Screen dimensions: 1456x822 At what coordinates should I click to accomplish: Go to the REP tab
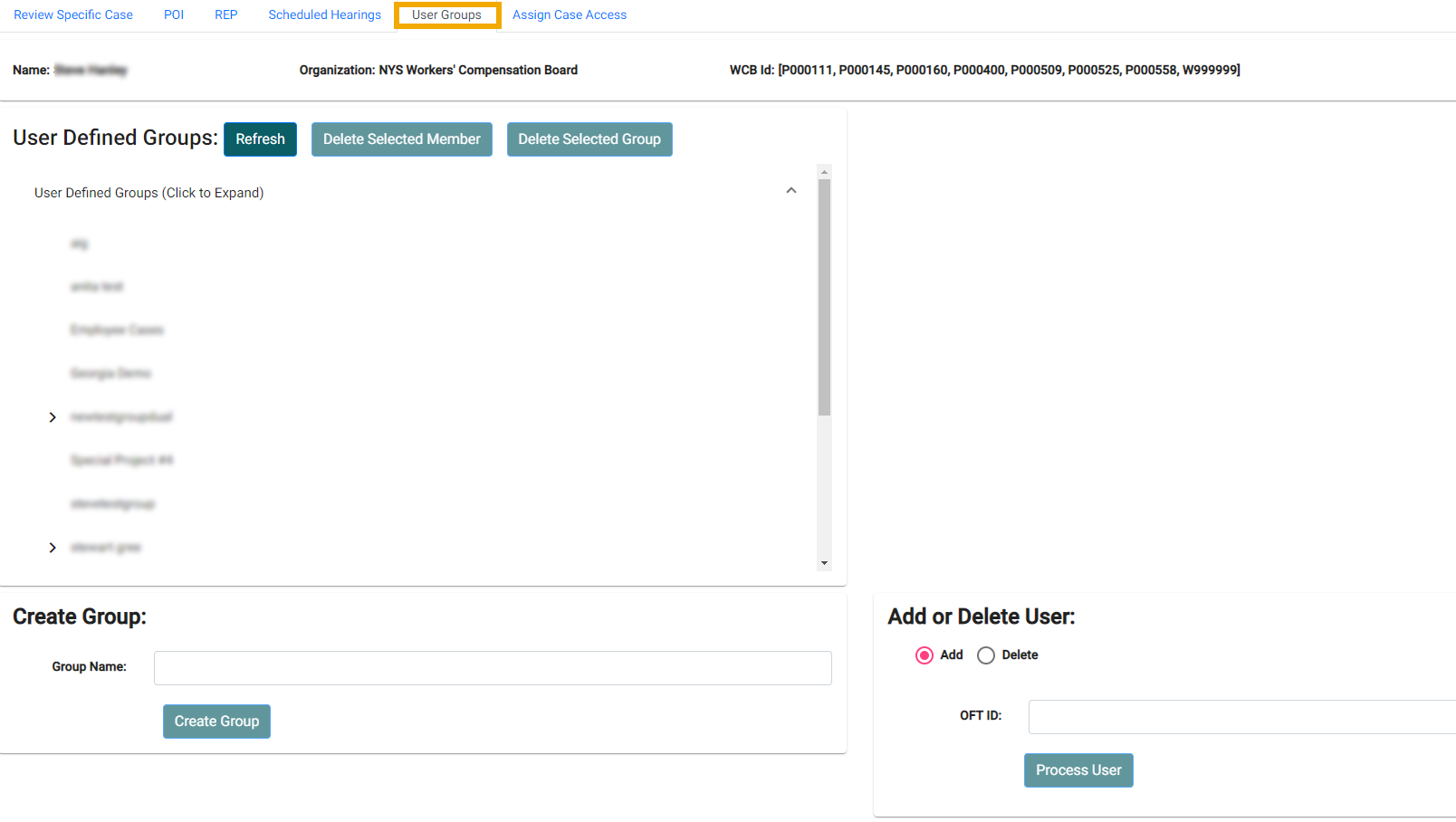coord(226,15)
